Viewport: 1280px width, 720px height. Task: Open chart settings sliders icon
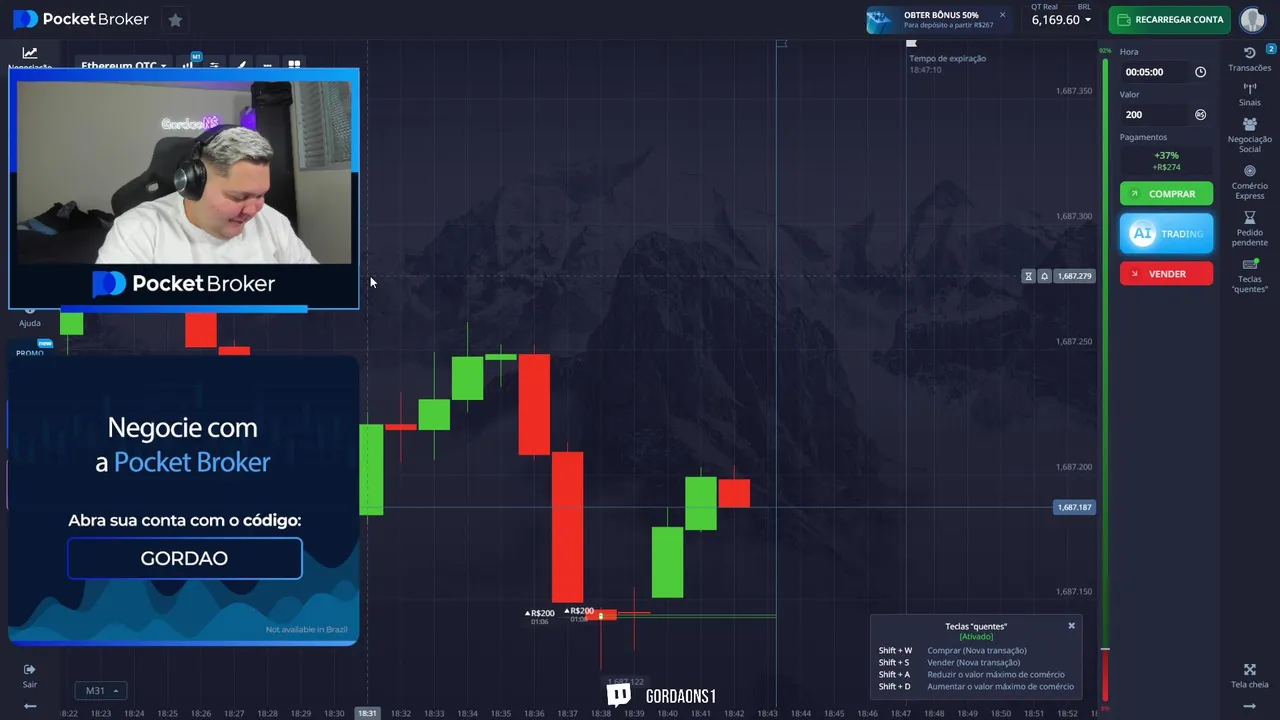point(214,64)
